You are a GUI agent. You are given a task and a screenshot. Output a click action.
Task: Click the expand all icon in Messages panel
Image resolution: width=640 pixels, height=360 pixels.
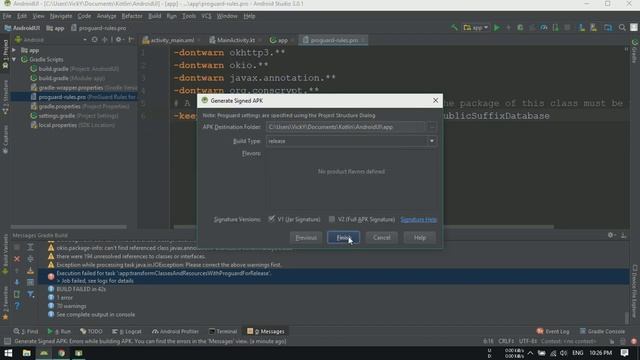tap(31, 247)
